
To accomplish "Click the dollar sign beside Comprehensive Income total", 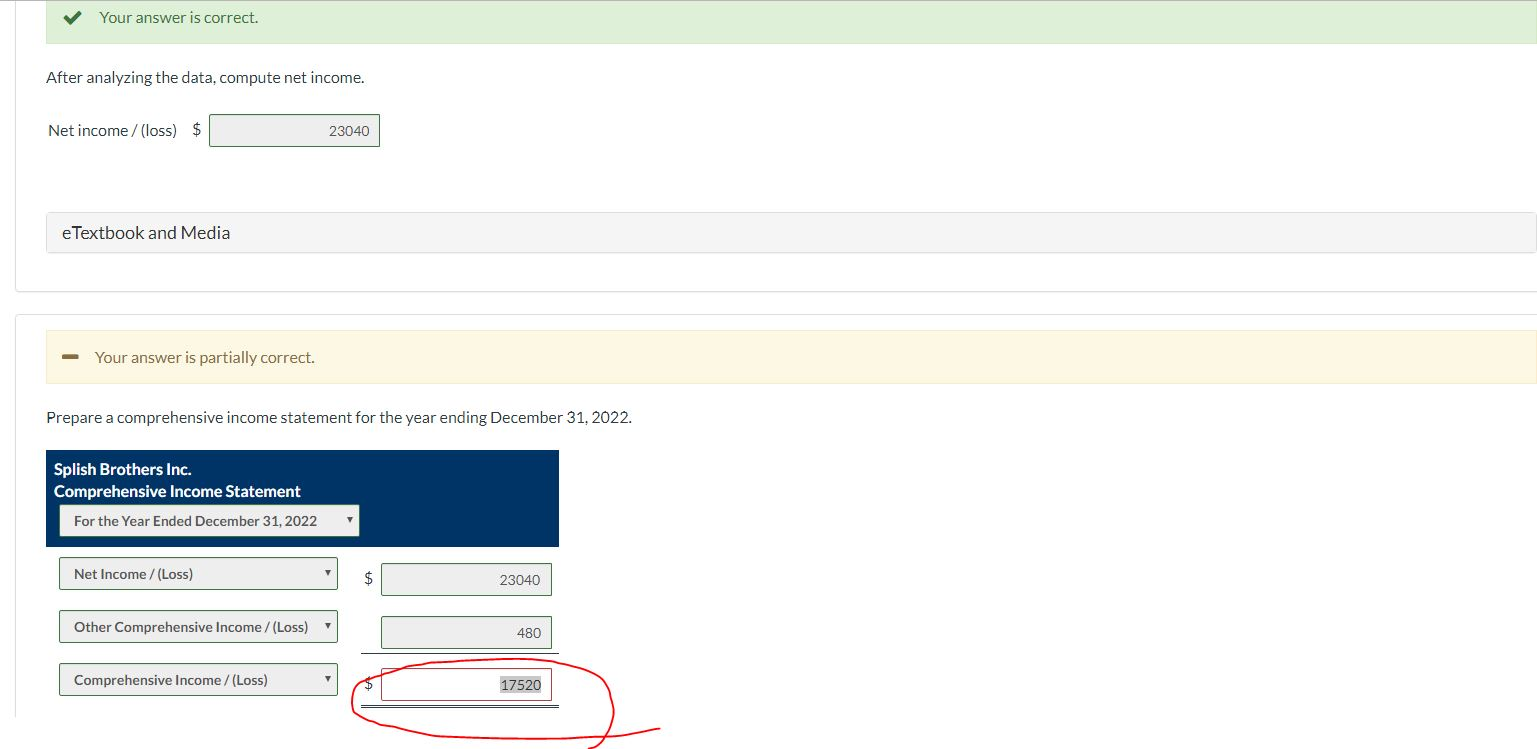I will pos(366,684).
